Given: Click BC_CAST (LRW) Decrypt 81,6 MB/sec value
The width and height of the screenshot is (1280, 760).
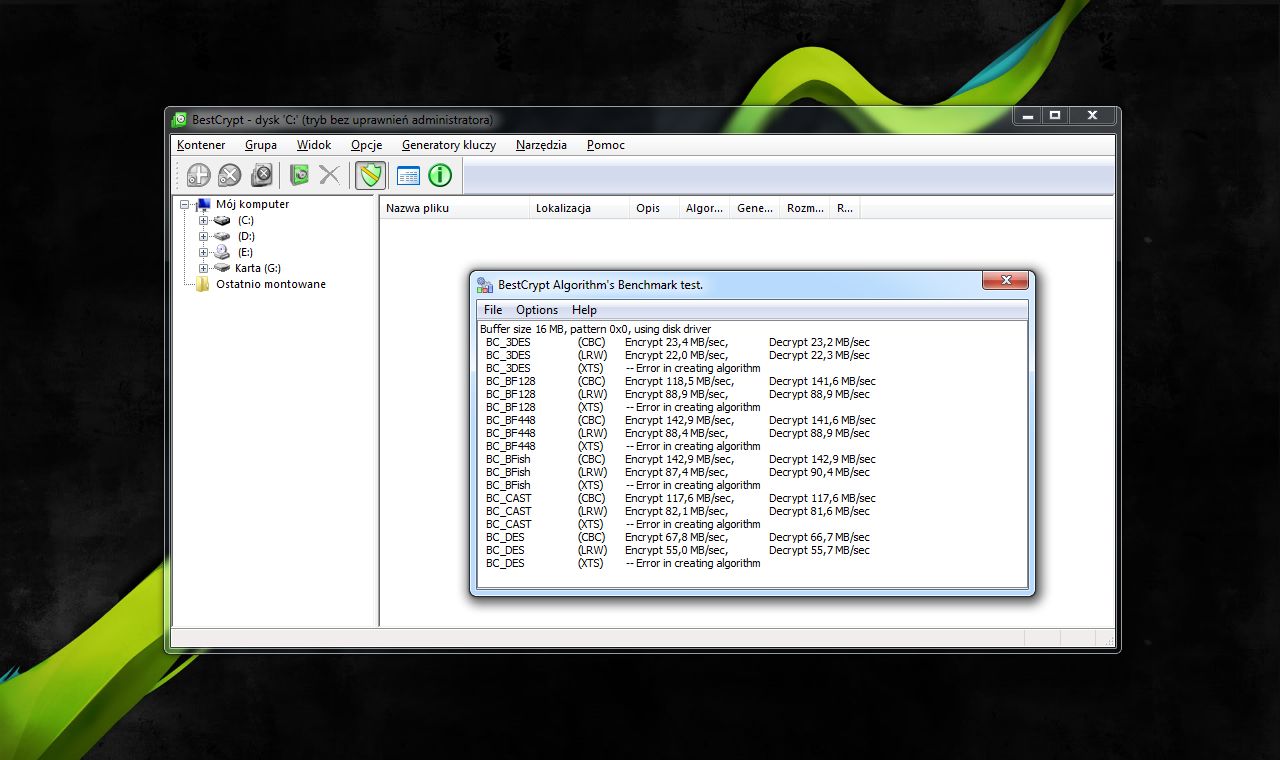Looking at the screenshot, I should click(819, 511).
